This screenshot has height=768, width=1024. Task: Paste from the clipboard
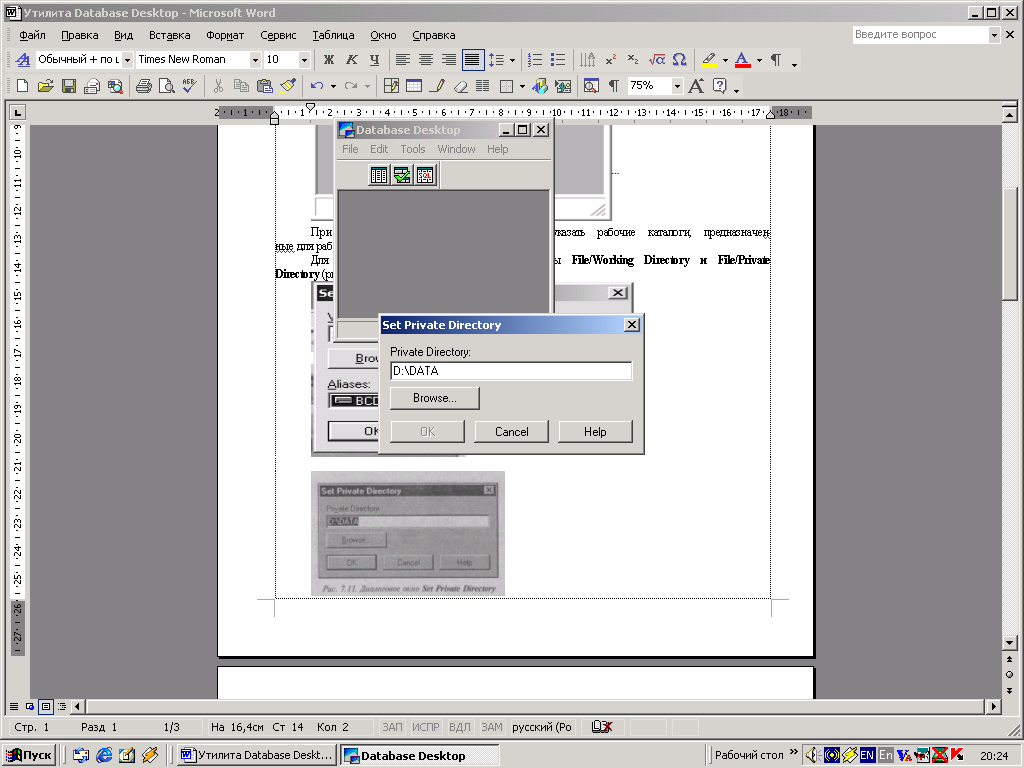pos(264,86)
